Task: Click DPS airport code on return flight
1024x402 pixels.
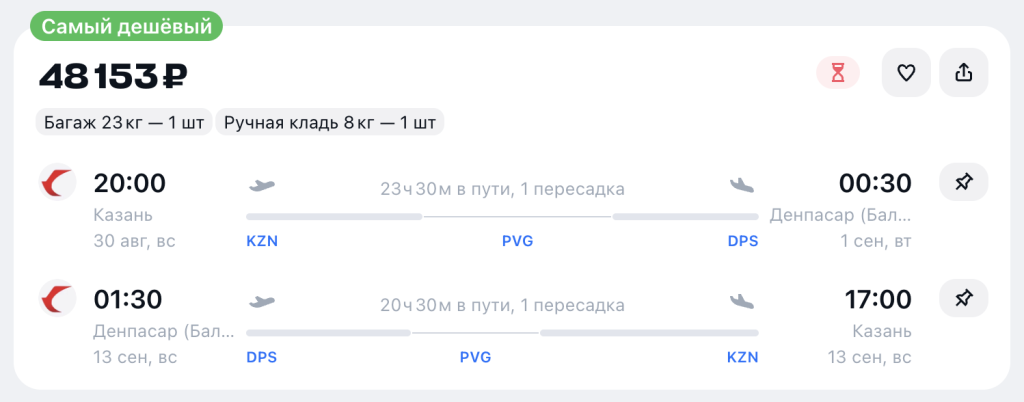Action: click(262, 357)
